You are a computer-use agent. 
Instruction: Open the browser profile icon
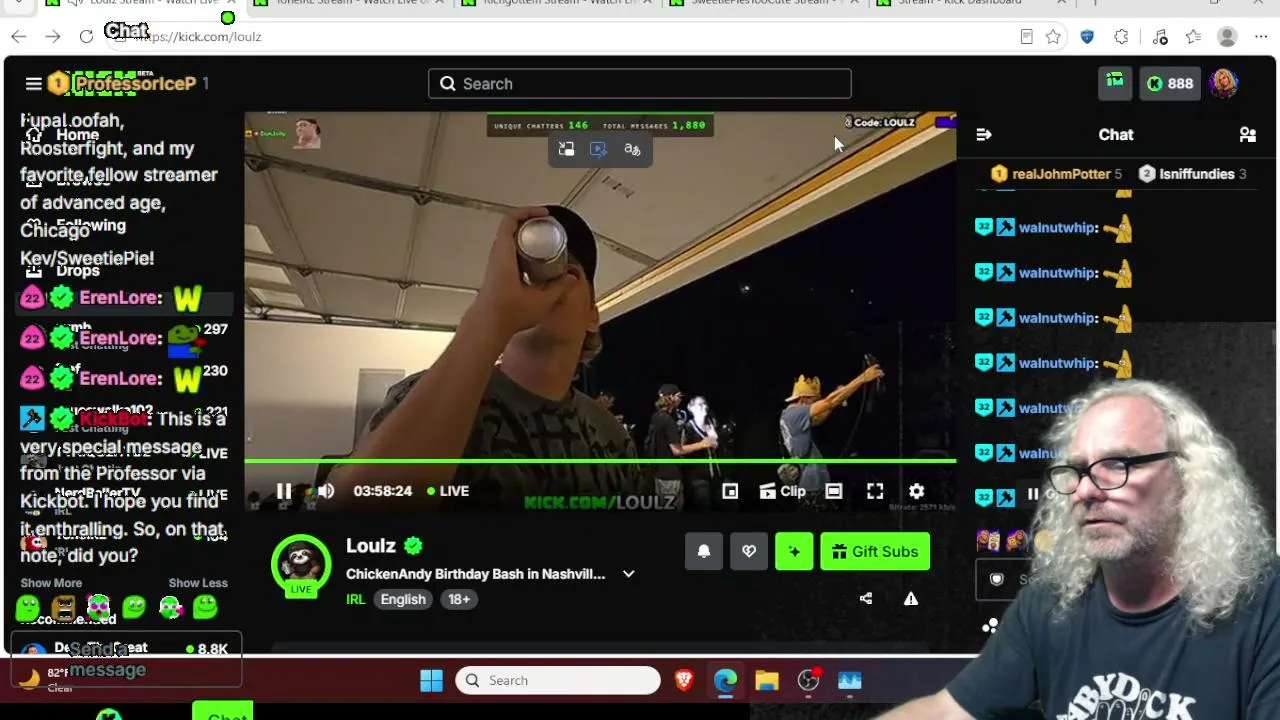(1227, 37)
